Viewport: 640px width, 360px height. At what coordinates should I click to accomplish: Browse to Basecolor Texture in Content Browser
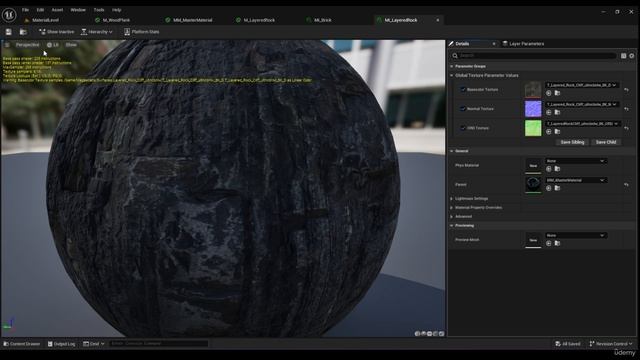[557, 93]
